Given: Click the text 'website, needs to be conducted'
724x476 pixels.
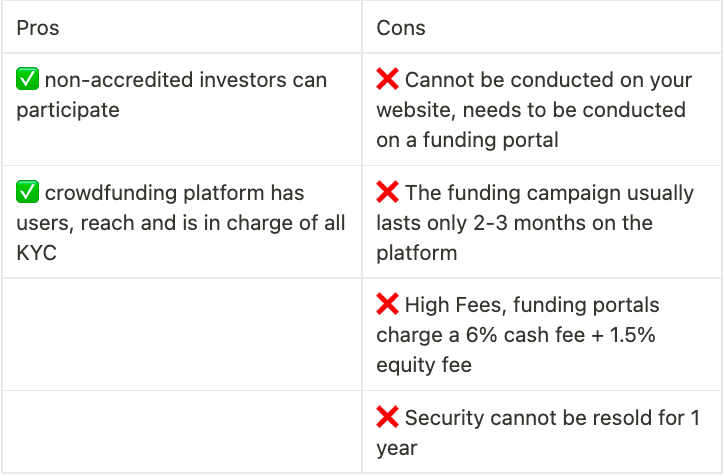Looking at the screenshot, I should tap(531, 110).
